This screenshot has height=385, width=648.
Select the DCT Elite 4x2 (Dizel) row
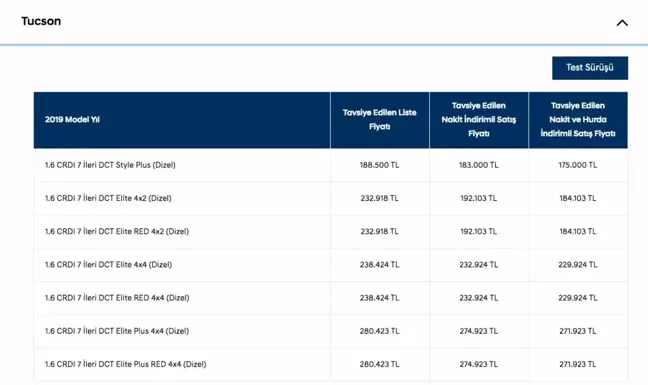[331, 198]
